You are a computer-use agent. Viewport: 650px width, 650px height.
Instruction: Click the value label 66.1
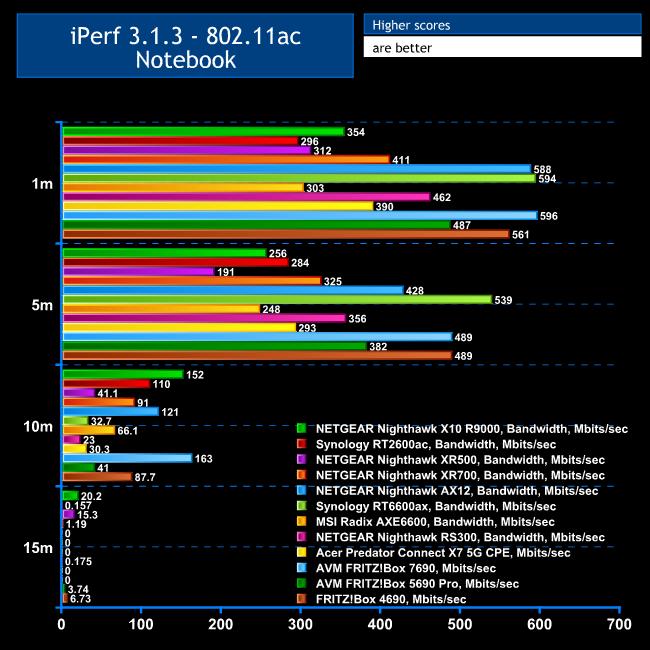coord(128,431)
